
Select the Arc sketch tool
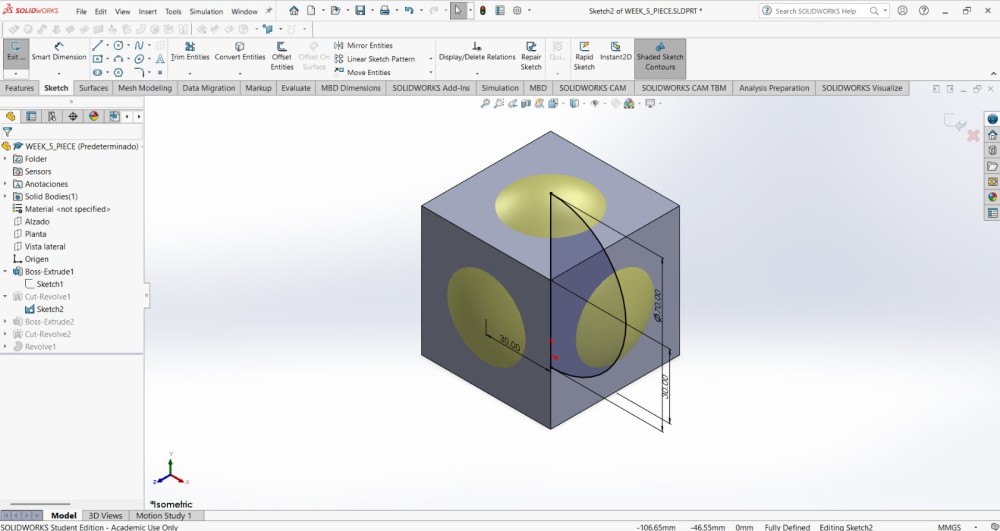pyautogui.click(x=118, y=59)
